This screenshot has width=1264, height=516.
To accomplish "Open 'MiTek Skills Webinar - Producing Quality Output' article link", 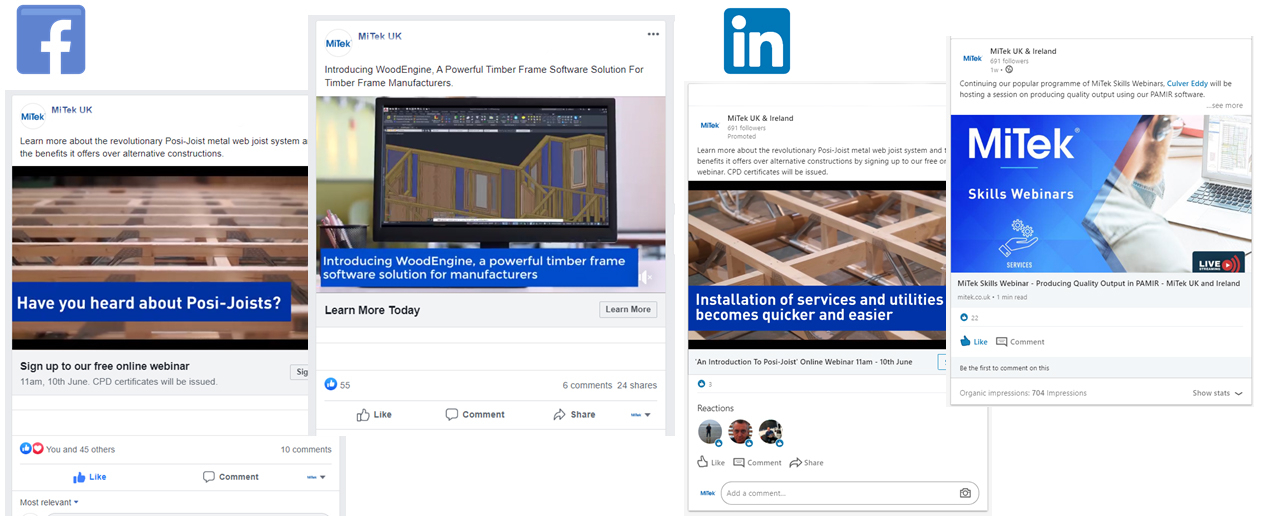I will (x=1099, y=283).
